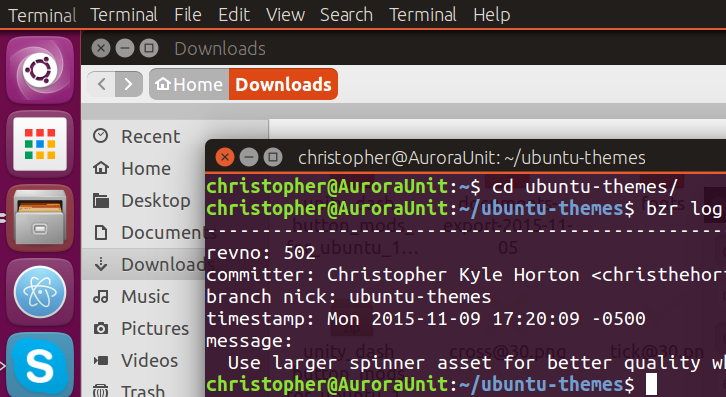The width and height of the screenshot is (726, 397).
Task: Open the Search menu
Action: 346,15
